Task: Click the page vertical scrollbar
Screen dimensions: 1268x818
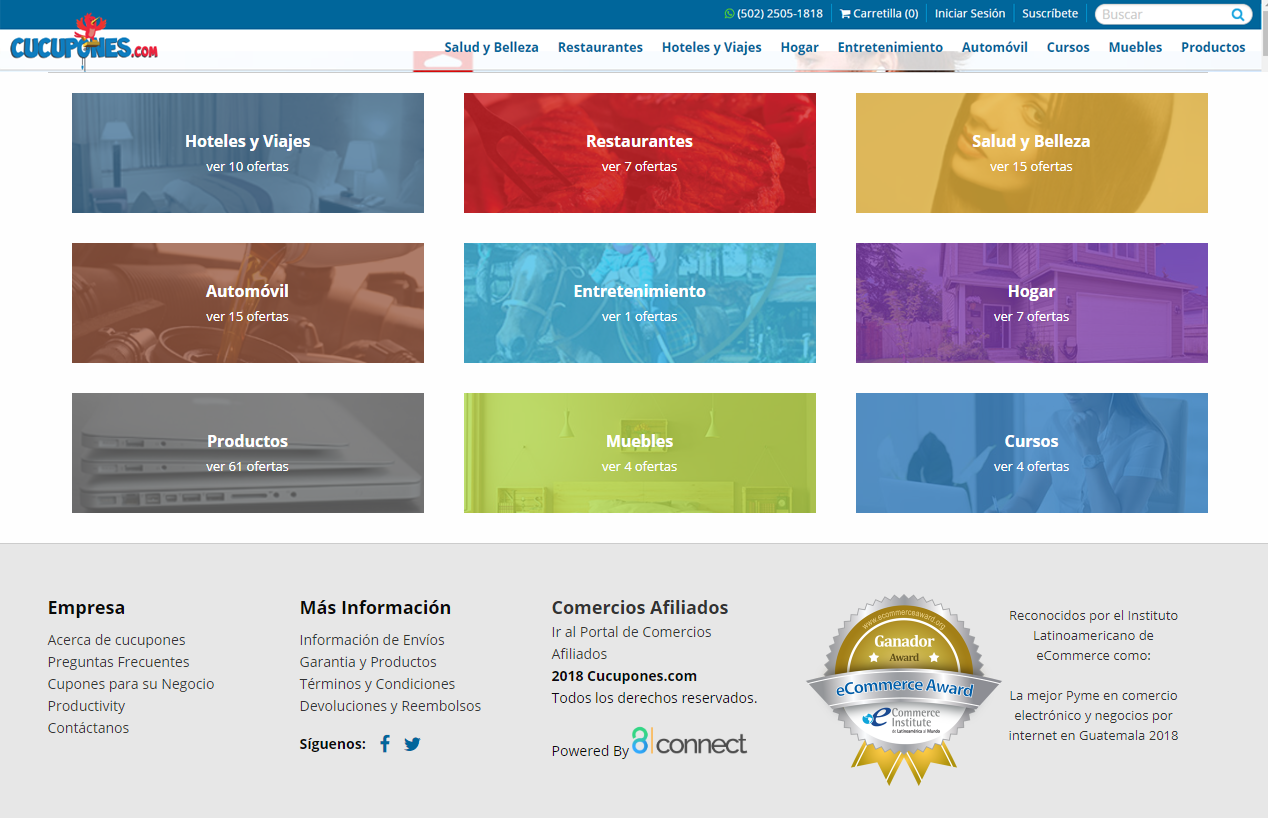Action: 1262,409
